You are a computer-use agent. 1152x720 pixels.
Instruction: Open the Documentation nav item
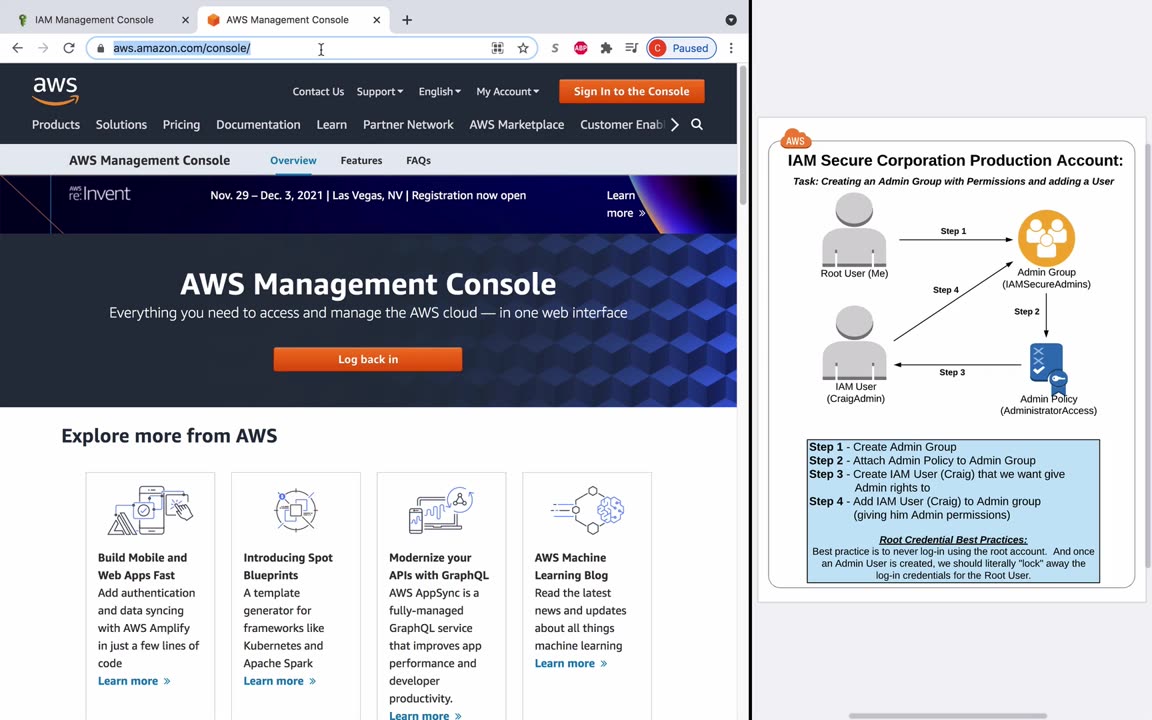258,124
